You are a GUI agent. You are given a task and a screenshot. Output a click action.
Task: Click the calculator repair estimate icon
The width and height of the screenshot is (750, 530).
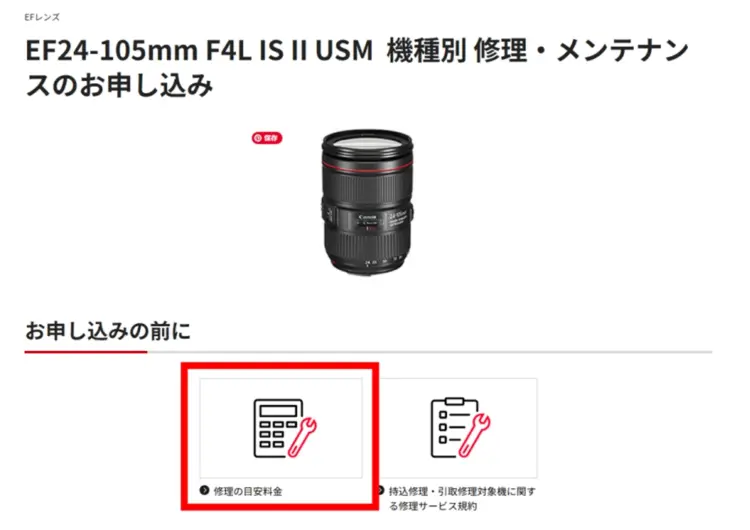tap(285, 429)
